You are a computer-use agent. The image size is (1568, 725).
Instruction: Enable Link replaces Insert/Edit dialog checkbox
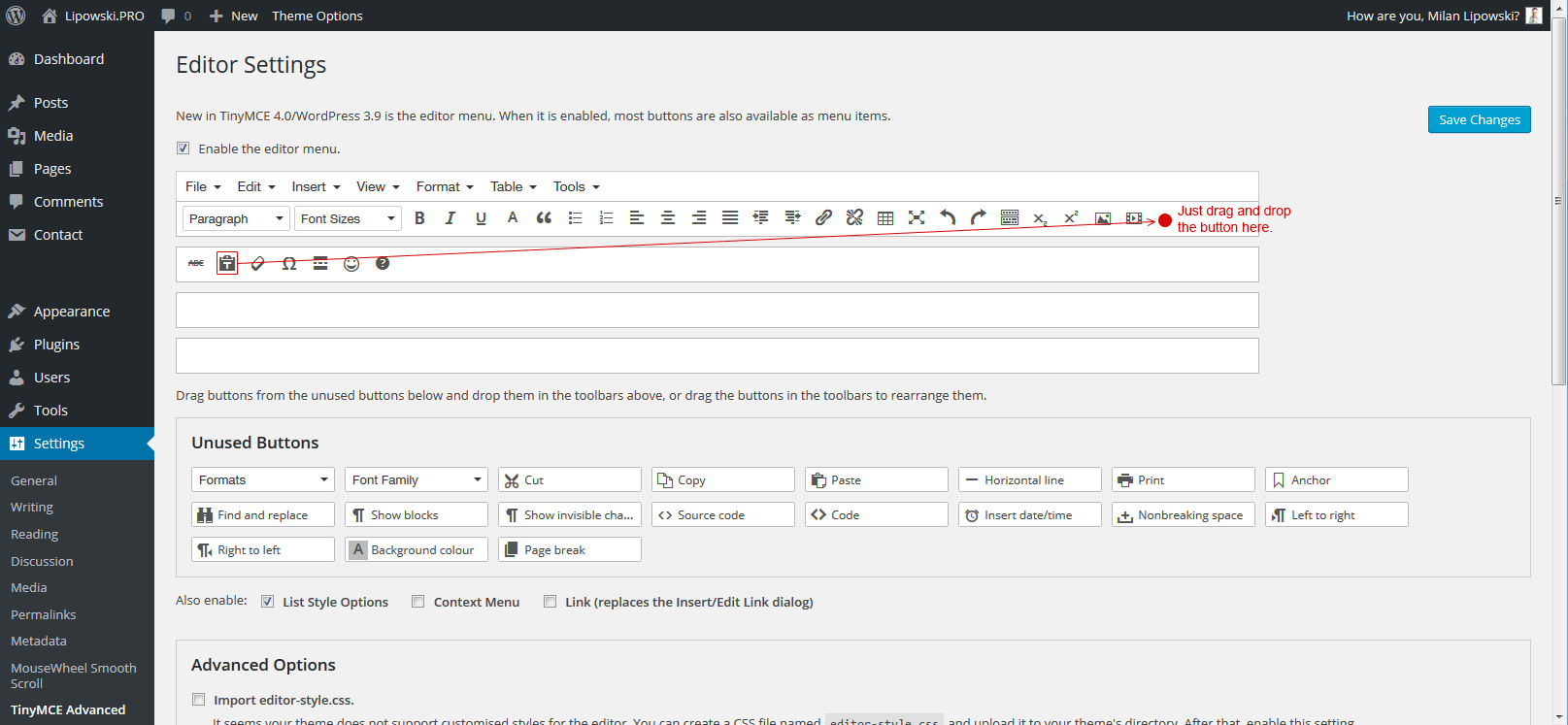(x=550, y=602)
